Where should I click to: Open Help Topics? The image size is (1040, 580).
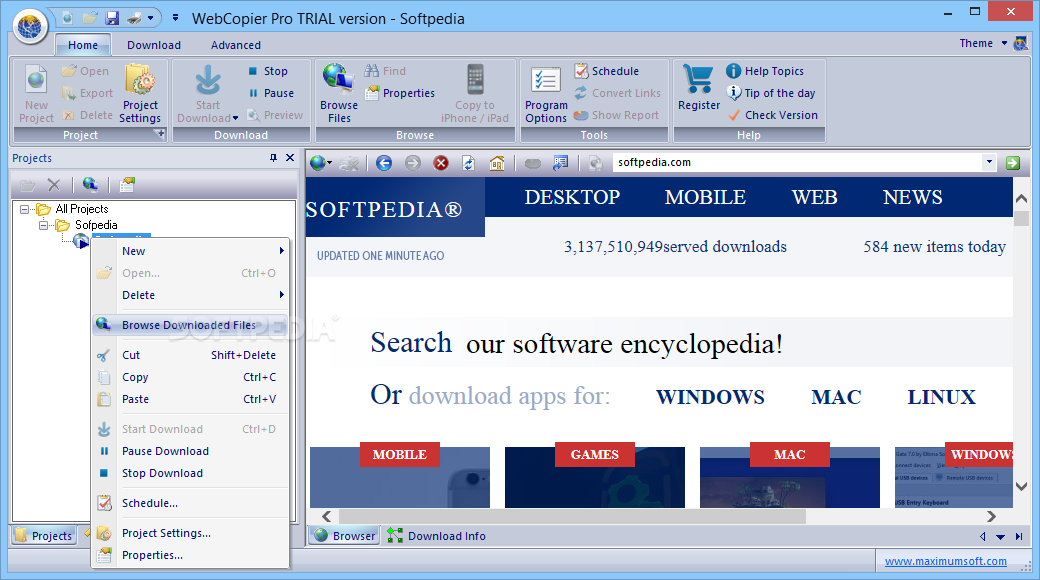pyautogui.click(x=765, y=71)
